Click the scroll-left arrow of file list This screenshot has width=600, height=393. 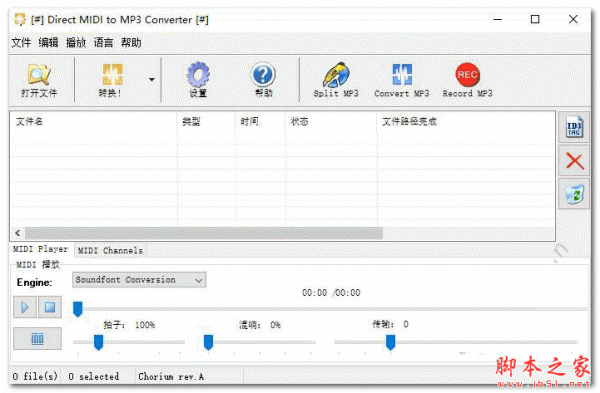tap(18, 233)
